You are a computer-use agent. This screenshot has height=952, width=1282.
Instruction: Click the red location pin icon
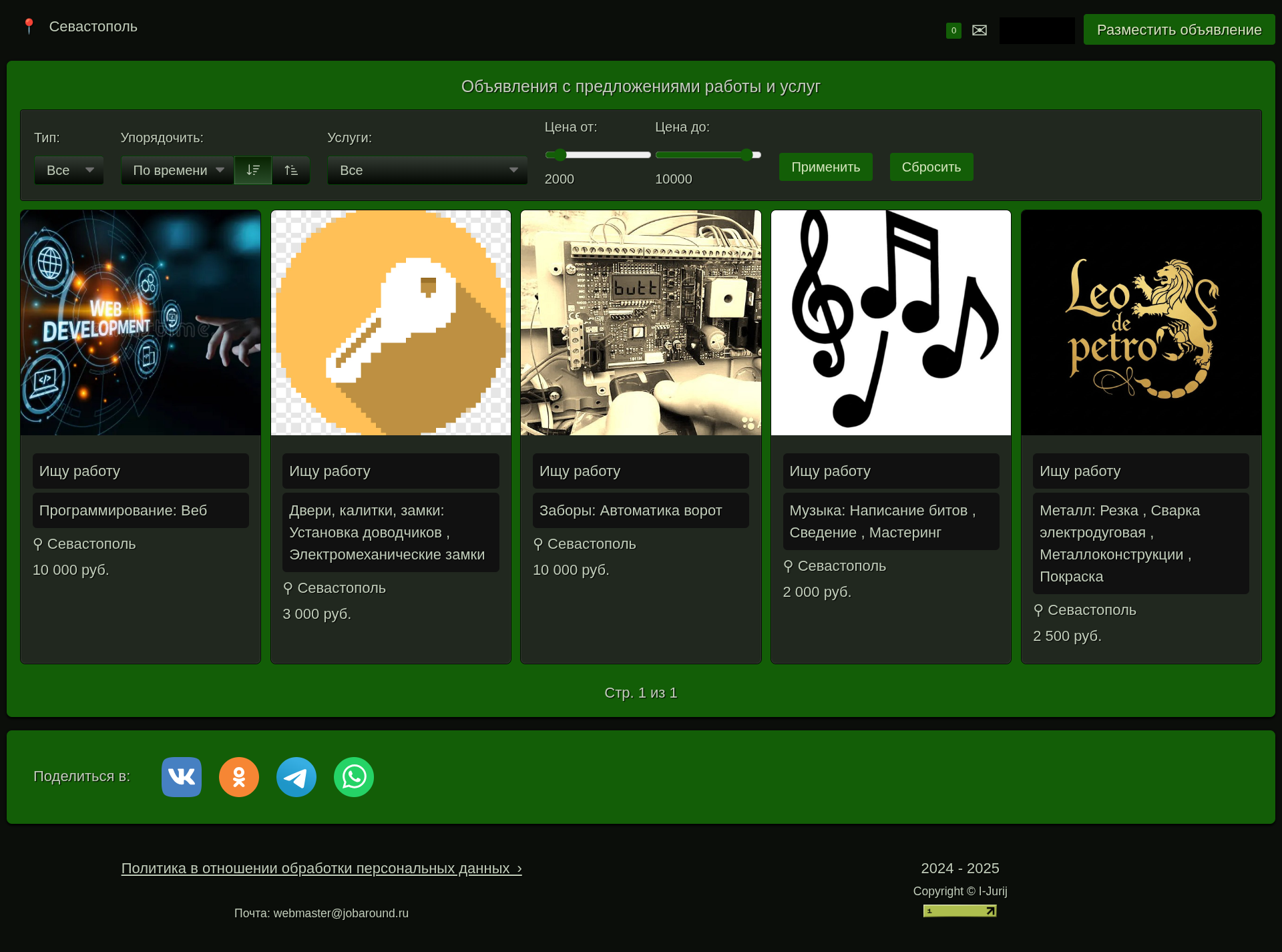(29, 26)
